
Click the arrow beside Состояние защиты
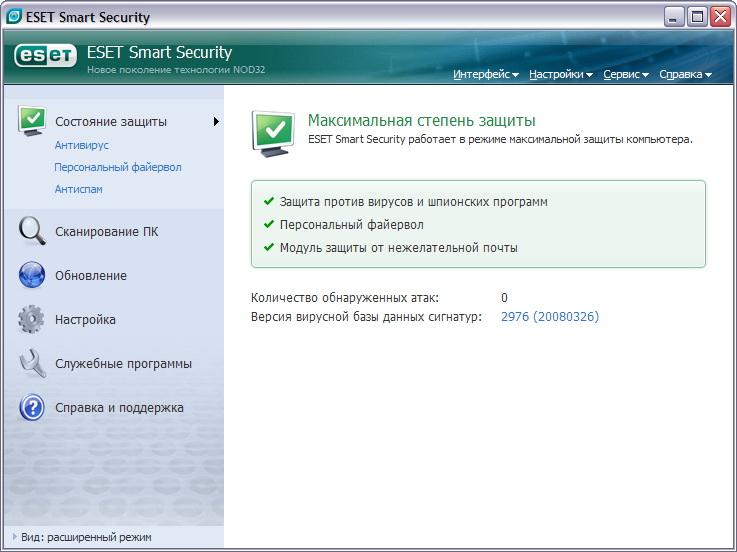point(215,122)
